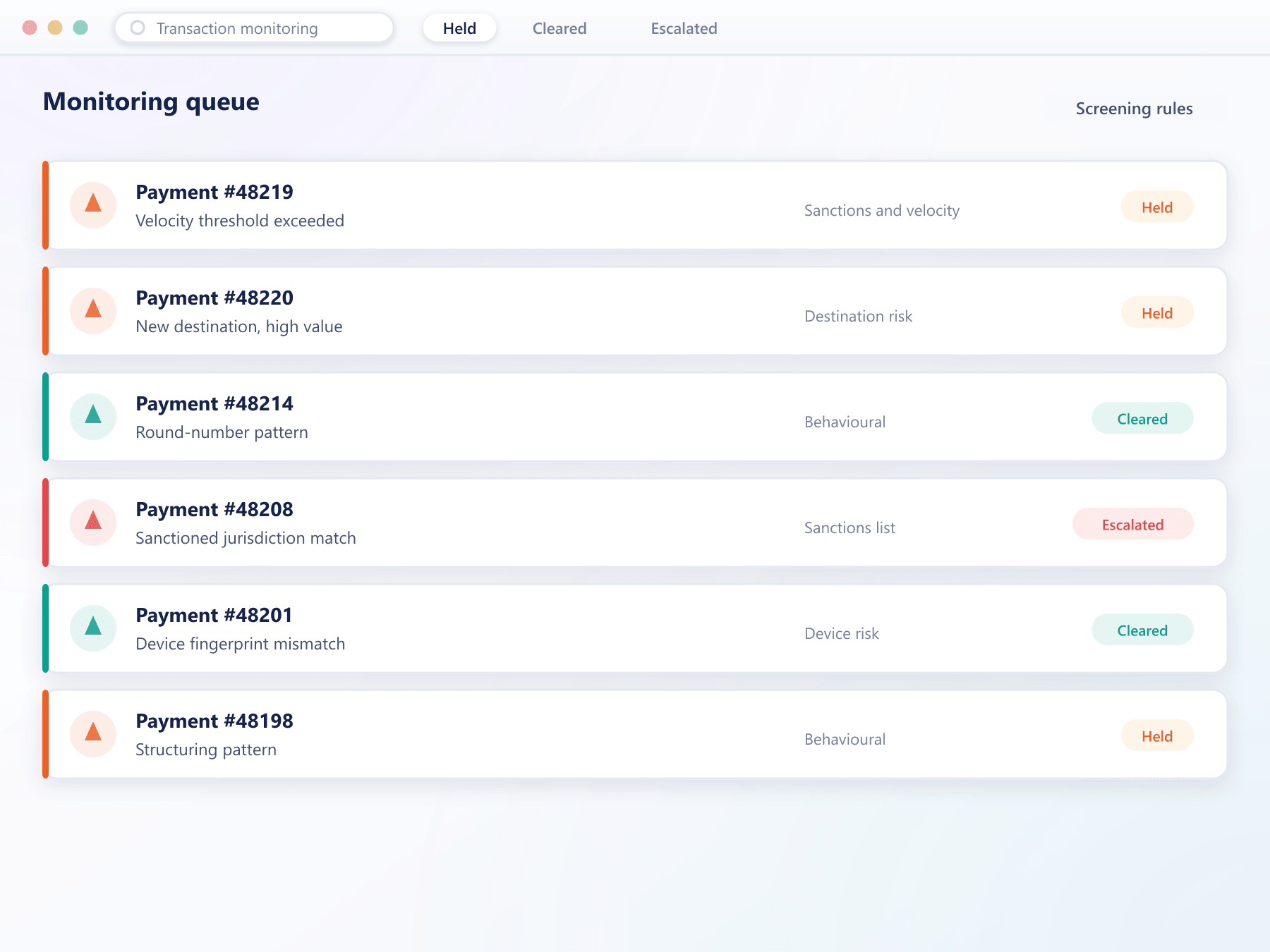Image resolution: width=1270 pixels, height=952 pixels.
Task: Click the 'Destination risk' rule label
Action: [859, 317]
